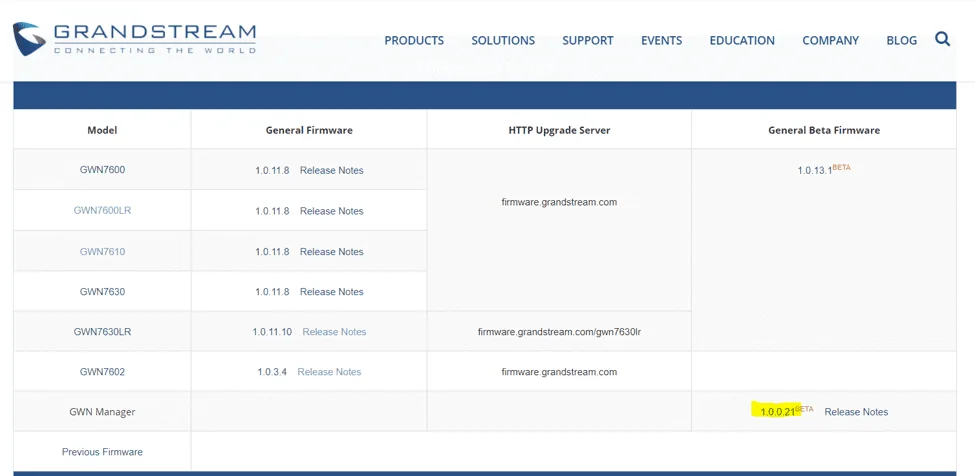Open Release Notes for GWN7600
The height and width of the screenshot is (476, 975).
pyautogui.click(x=331, y=170)
